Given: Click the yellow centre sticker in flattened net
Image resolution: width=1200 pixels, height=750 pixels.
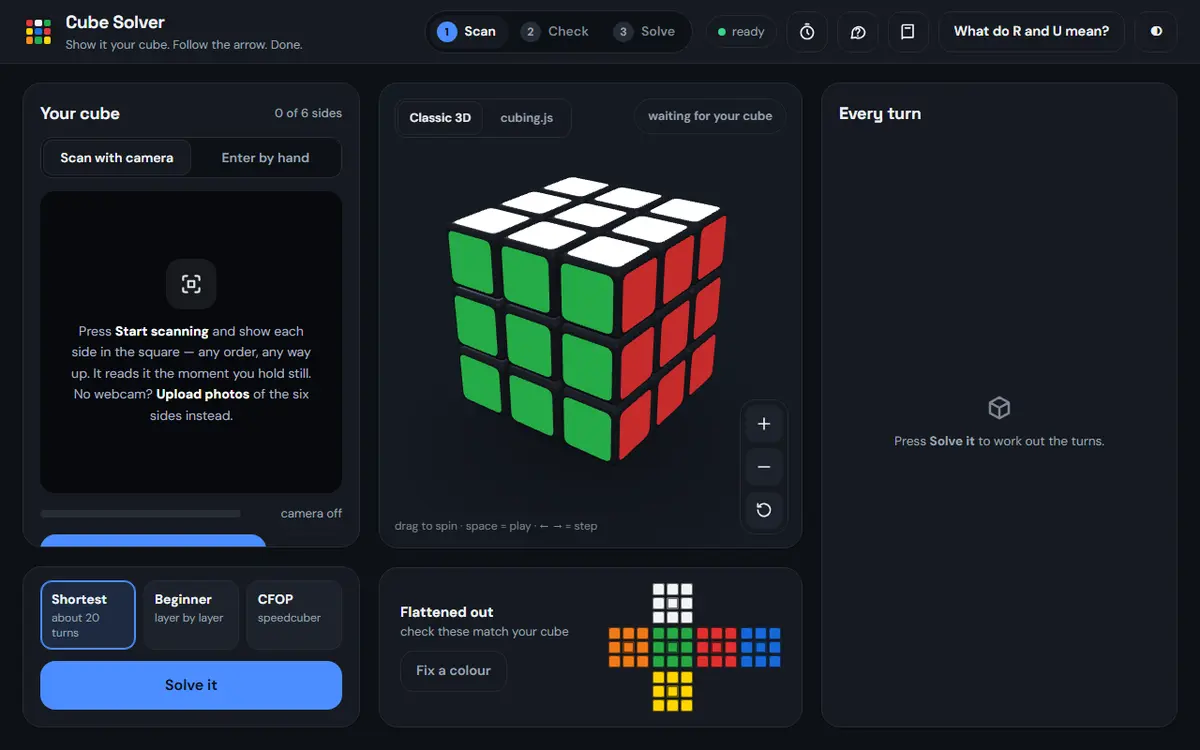Looking at the screenshot, I should click(x=673, y=691).
